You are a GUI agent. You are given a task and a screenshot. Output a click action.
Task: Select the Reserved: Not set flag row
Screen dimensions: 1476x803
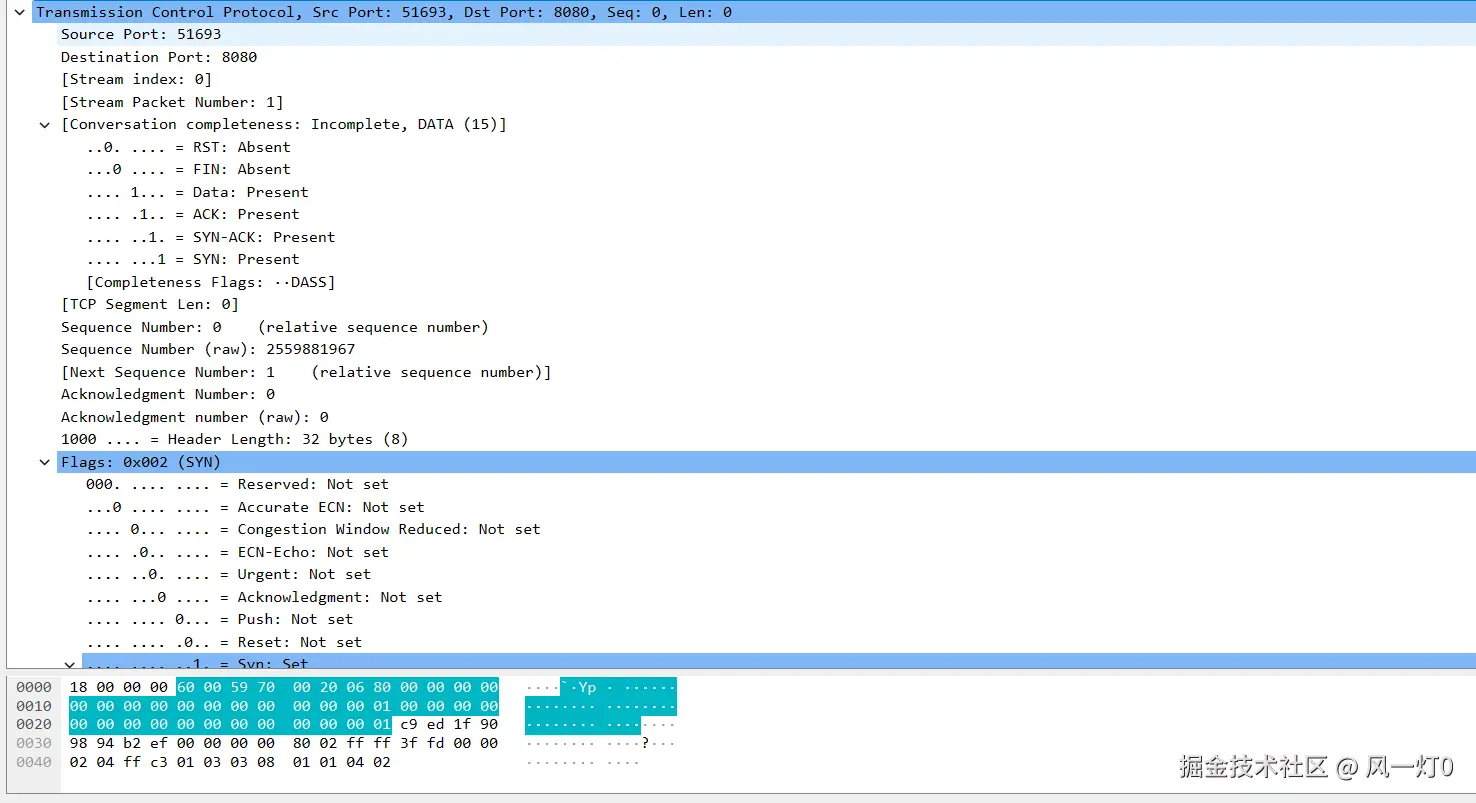(779, 484)
